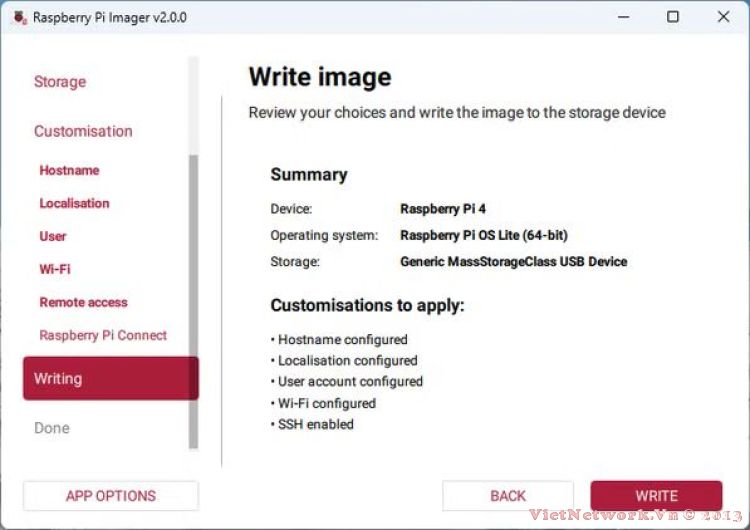Click the highlighted Writing step
The width and height of the screenshot is (750, 530).
tap(110, 378)
